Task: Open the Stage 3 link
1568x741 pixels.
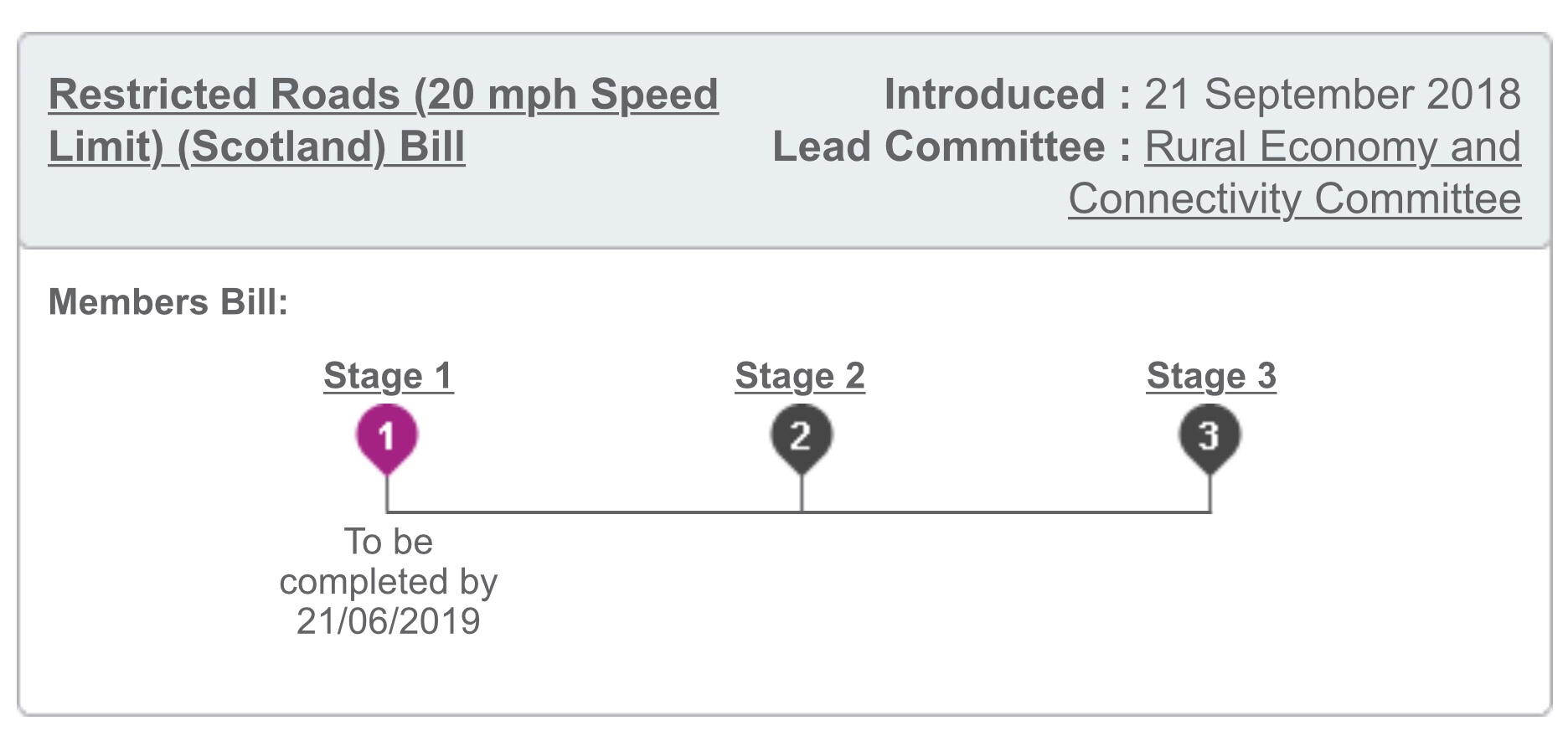Action: click(1211, 376)
